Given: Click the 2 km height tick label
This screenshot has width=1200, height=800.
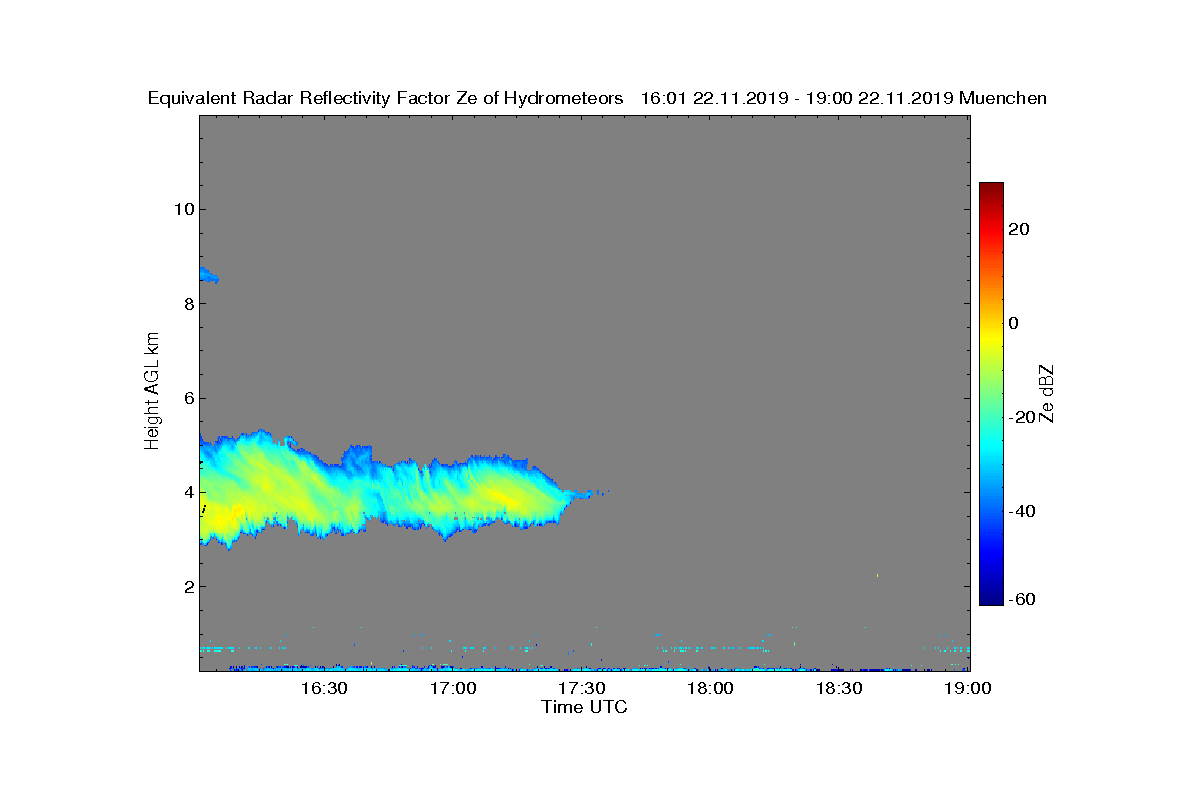Looking at the screenshot, I should (x=187, y=586).
